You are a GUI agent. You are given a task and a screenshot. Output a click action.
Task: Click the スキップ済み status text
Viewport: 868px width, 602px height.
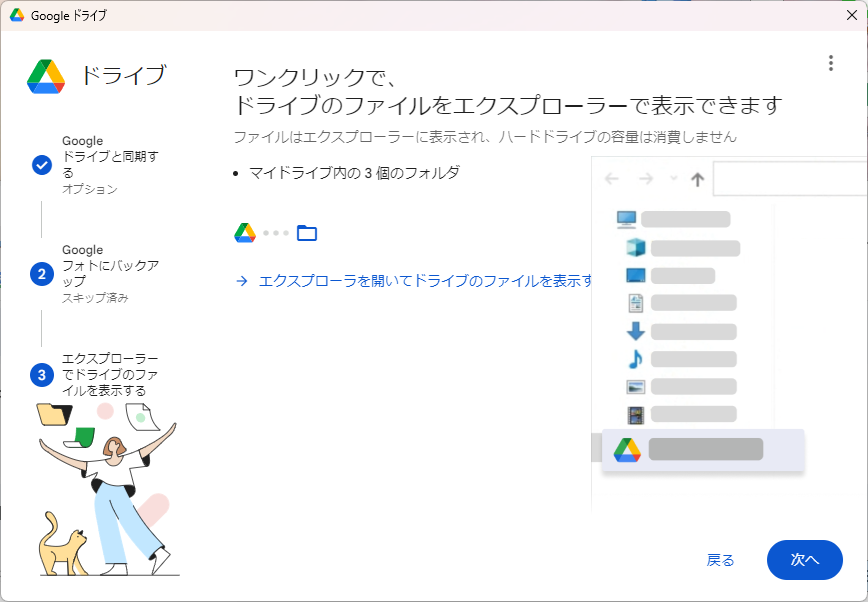click(x=95, y=298)
